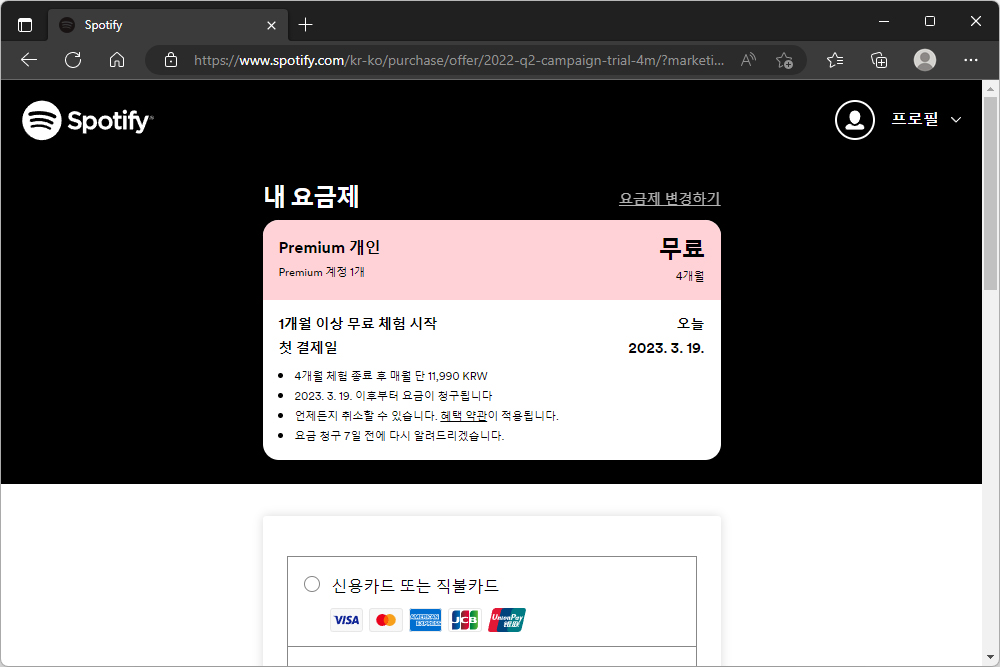
Task: Click the American Express logo
Action: (425, 620)
